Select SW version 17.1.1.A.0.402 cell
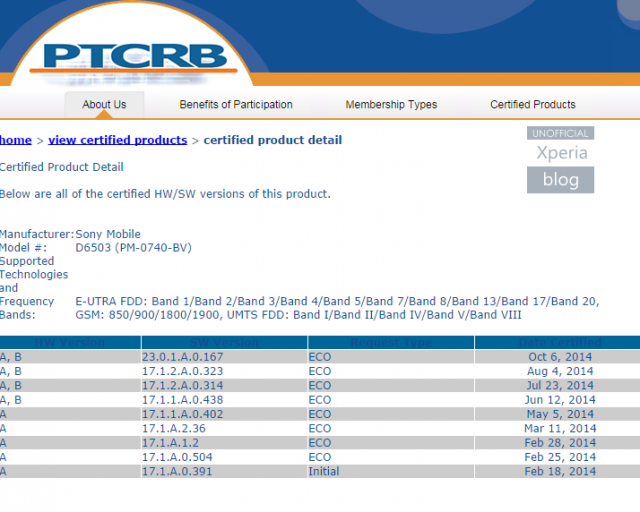The height and width of the screenshot is (512, 640). (x=224, y=414)
